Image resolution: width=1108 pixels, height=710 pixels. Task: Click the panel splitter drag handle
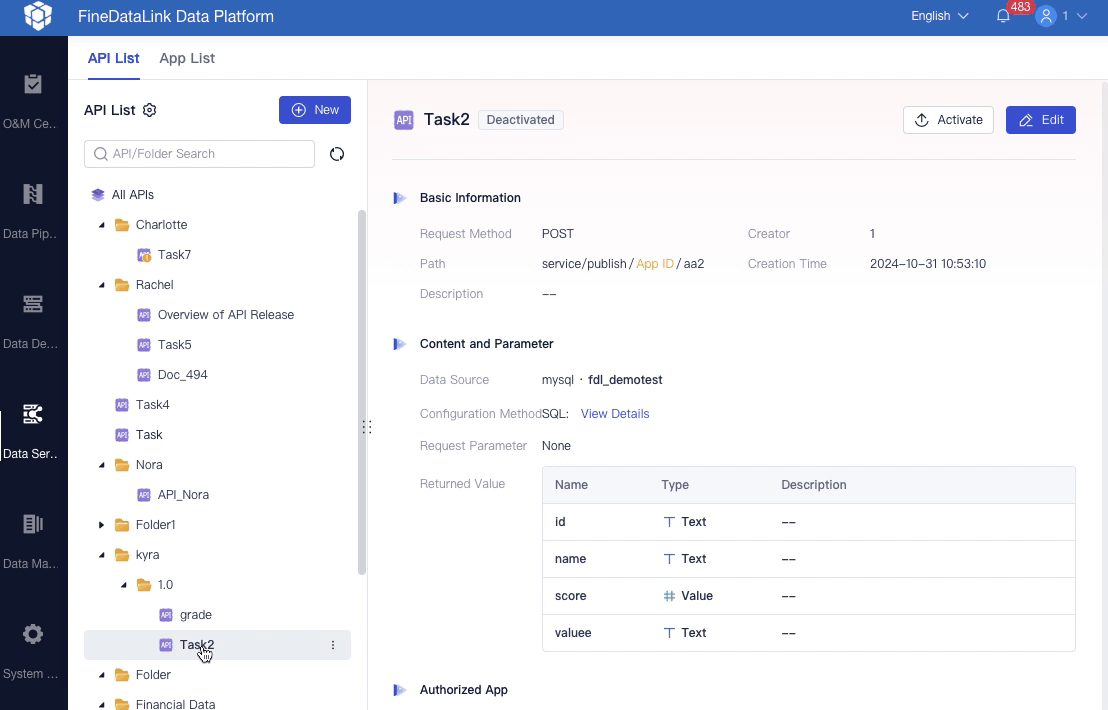point(367,427)
